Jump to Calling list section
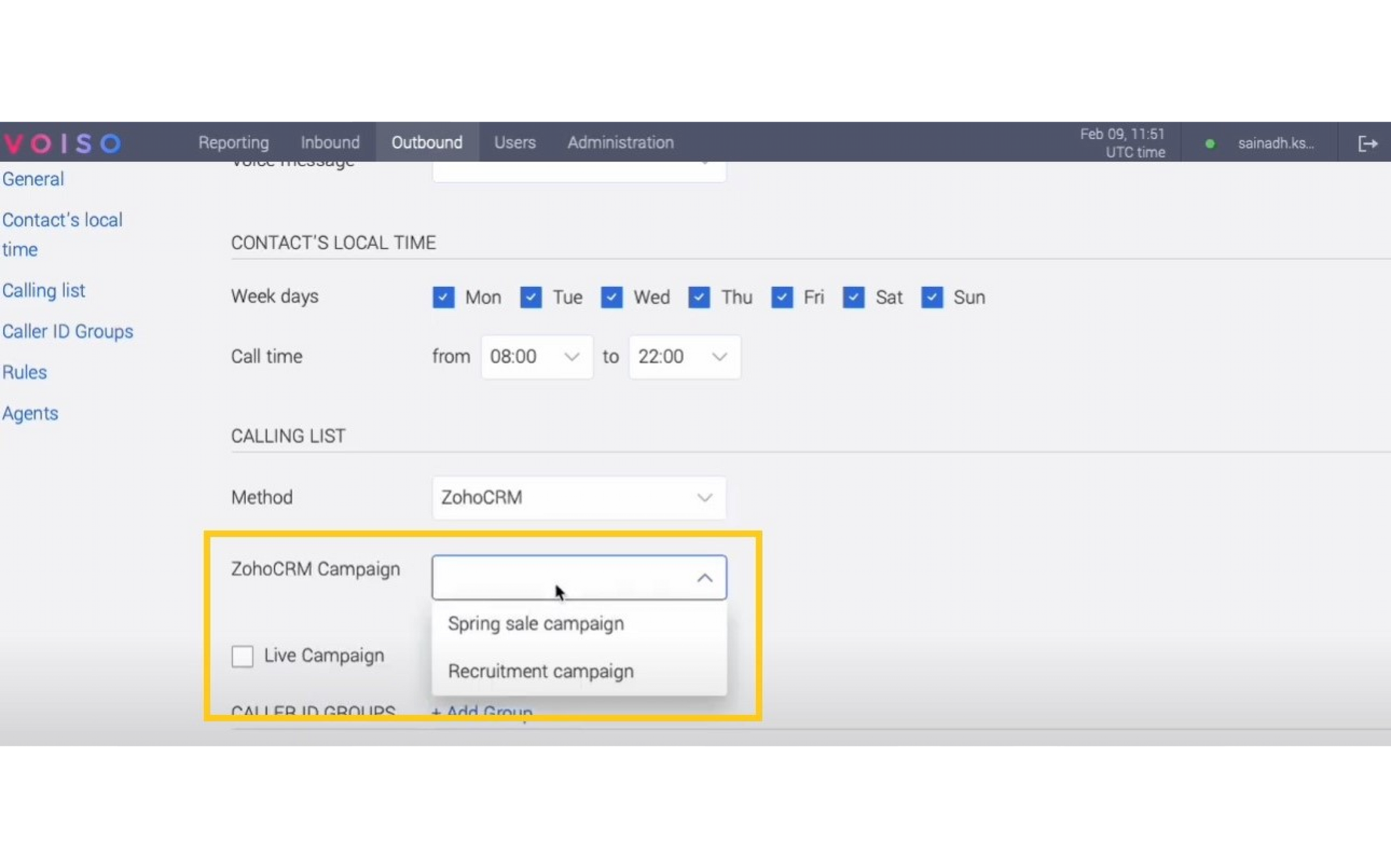1391x868 pixels. 43,290
